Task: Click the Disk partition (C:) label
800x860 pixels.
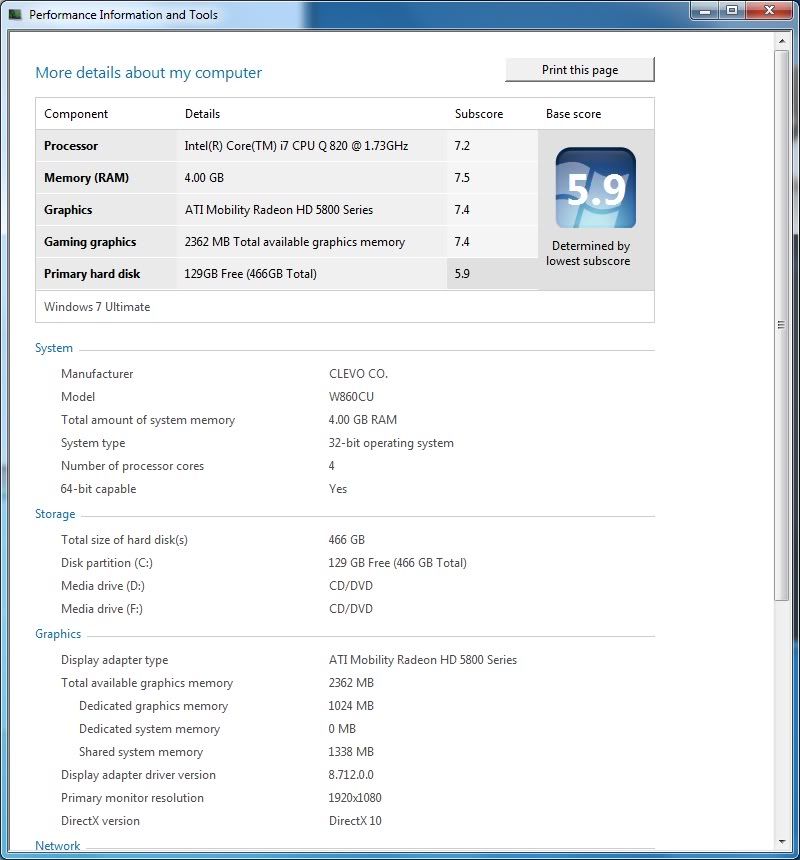Action: point(107,563)
